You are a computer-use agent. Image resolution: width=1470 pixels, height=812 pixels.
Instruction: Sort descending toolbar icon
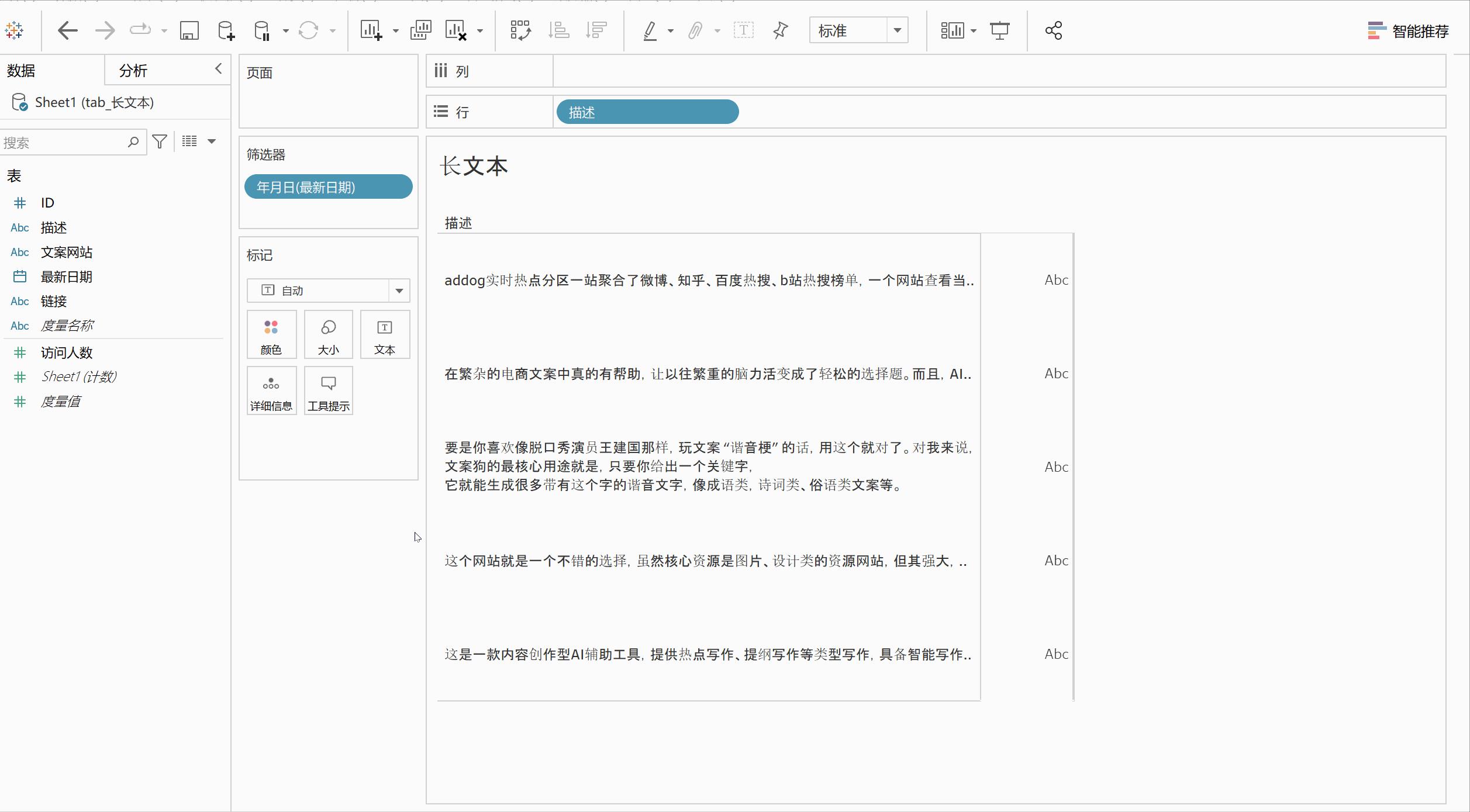(x=596, y=30)
